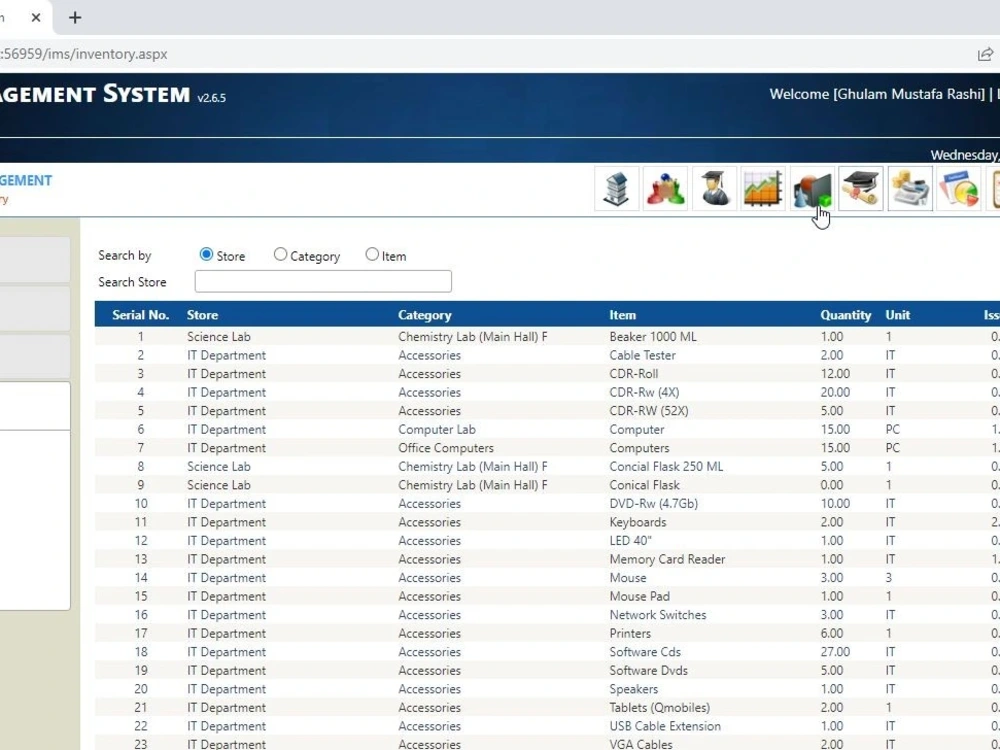Click the Cable Tester item cell
Image resolution: width=1000 pixels, height=750 pixels.
[642, 355]
